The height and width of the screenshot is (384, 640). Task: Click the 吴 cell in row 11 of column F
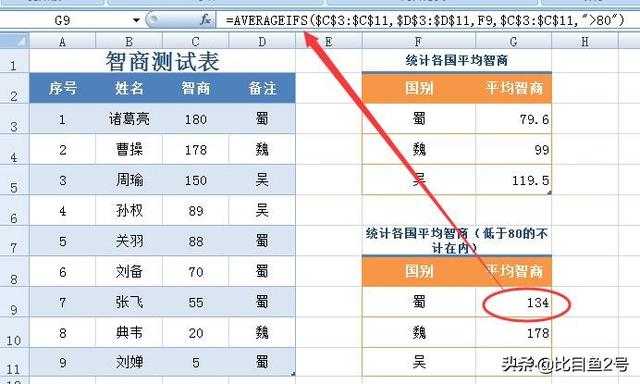click(419, 362)
